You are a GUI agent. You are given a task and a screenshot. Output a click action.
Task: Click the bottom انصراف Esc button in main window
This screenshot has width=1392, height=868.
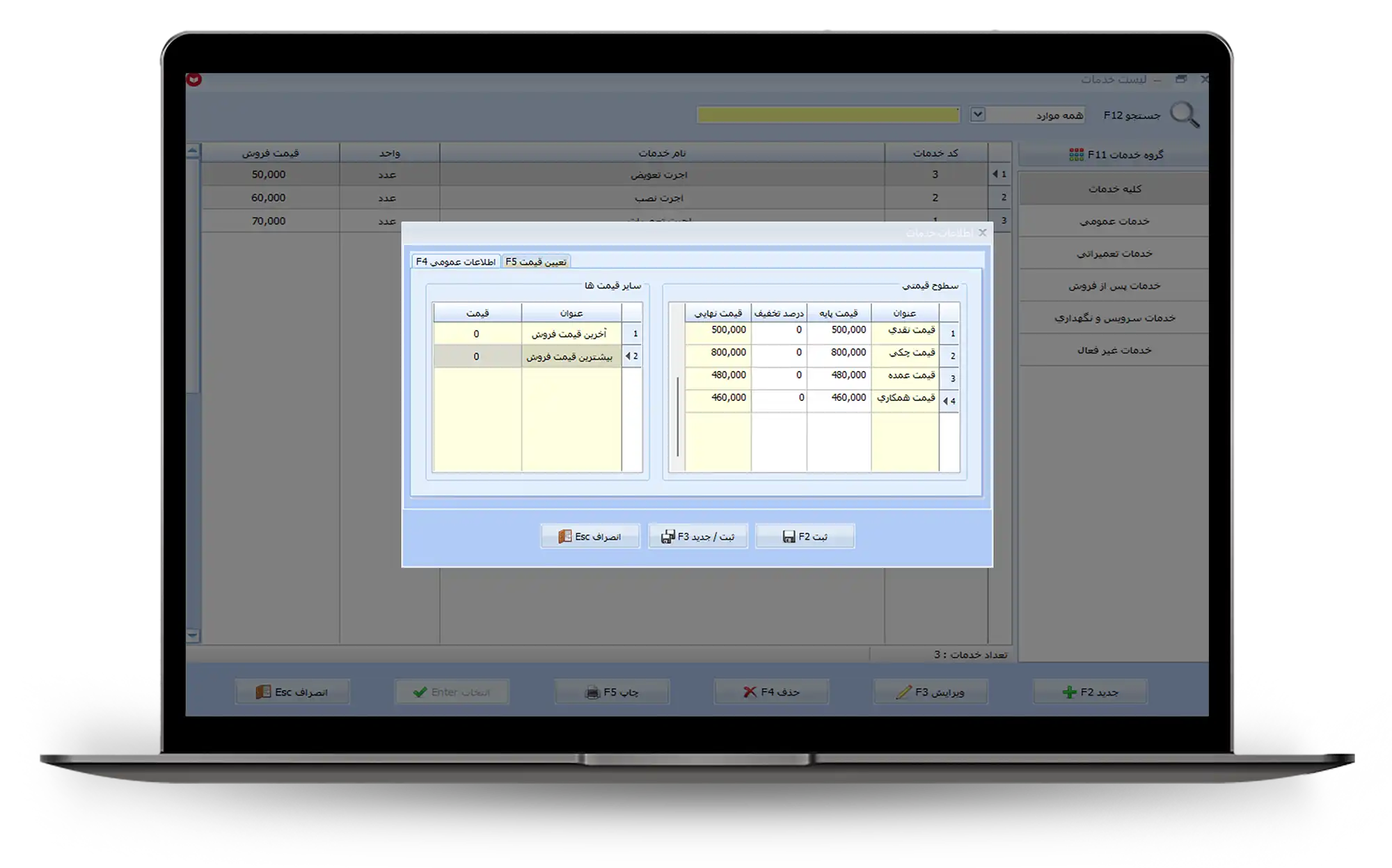point(292,692)
